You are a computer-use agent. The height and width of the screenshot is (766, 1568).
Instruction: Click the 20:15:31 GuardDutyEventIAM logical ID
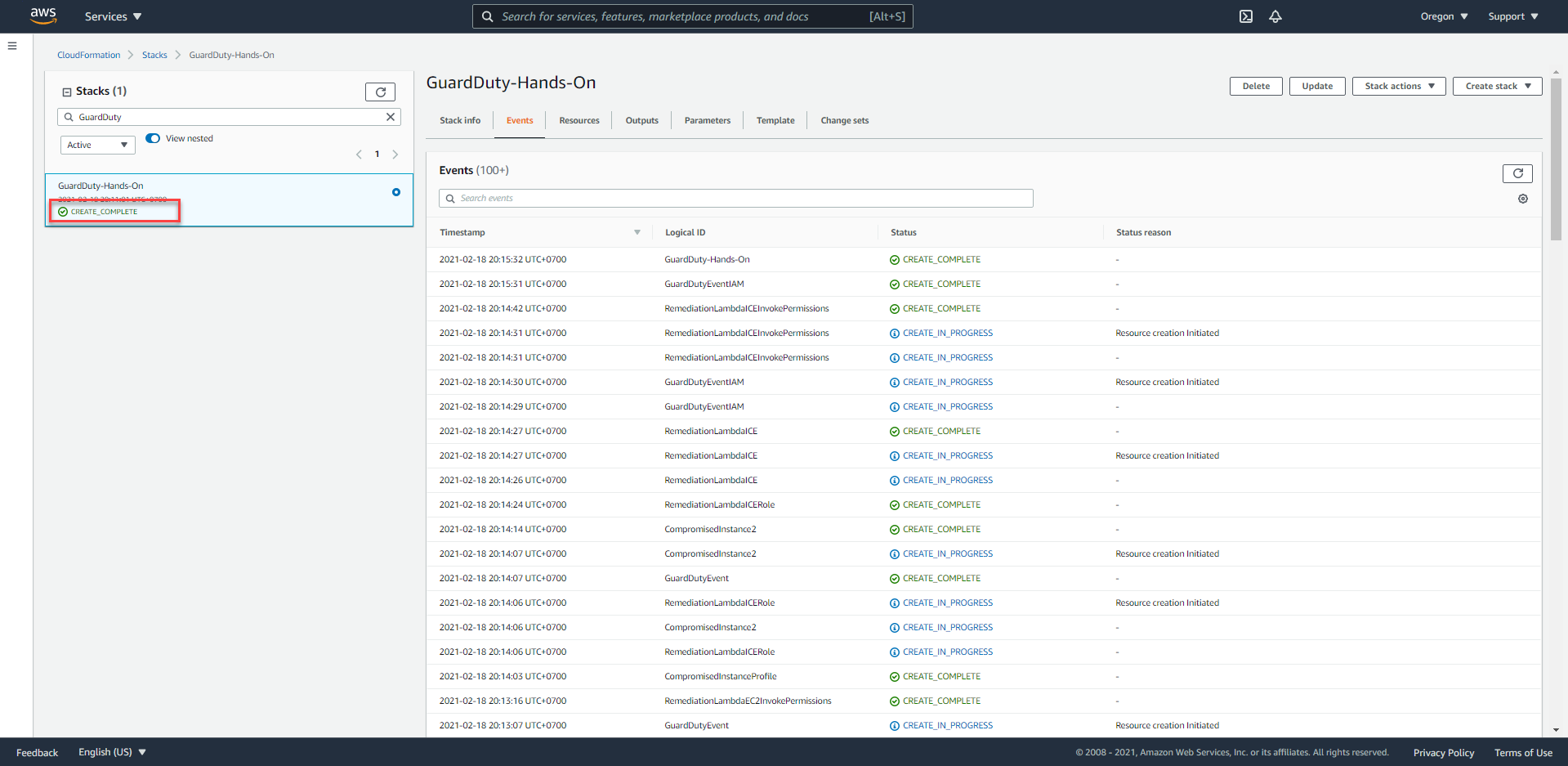(704, 284)
